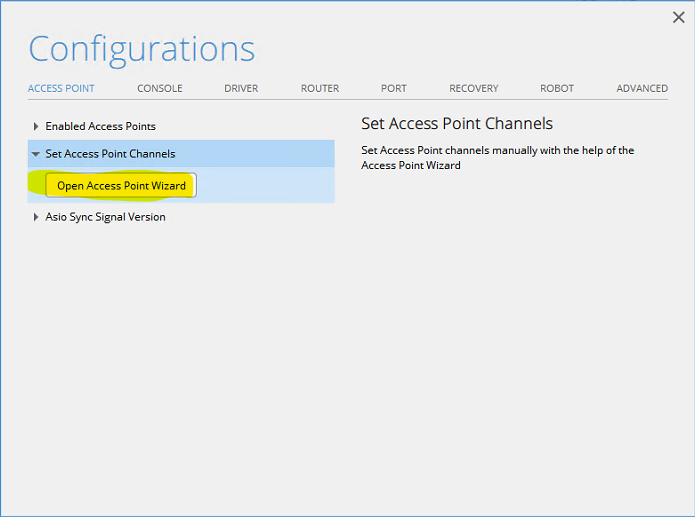Switch to the Recovery tab

[474, 88]
